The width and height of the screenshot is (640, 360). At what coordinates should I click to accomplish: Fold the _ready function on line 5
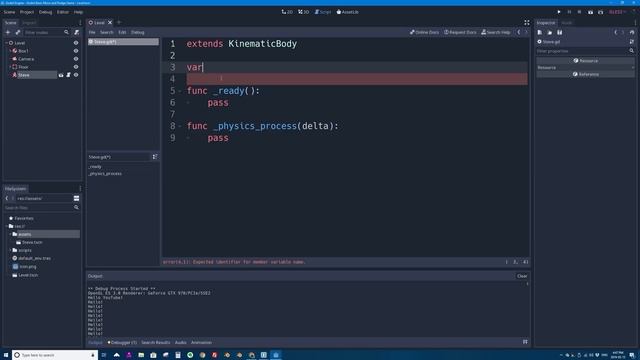180,91
